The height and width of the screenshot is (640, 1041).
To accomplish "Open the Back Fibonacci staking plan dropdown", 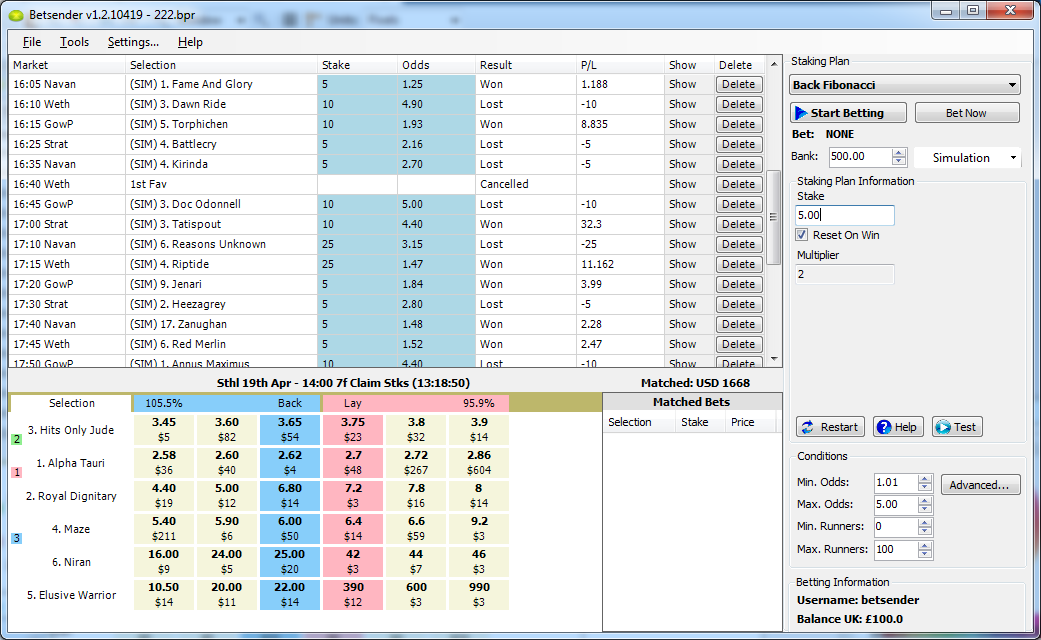I will 905,85.
